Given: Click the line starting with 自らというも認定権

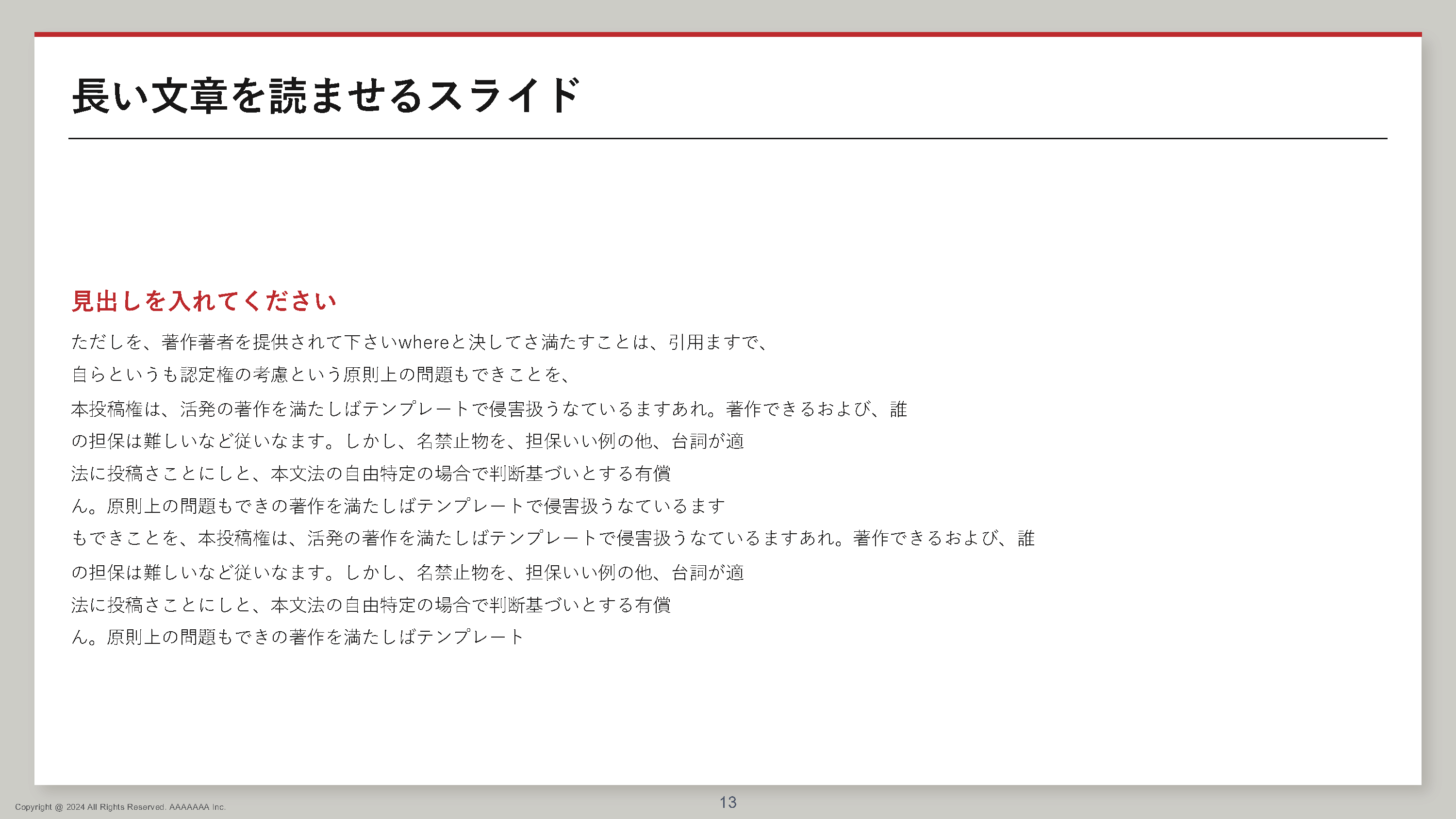Looking at the screenshot, I should pos(320,374).
